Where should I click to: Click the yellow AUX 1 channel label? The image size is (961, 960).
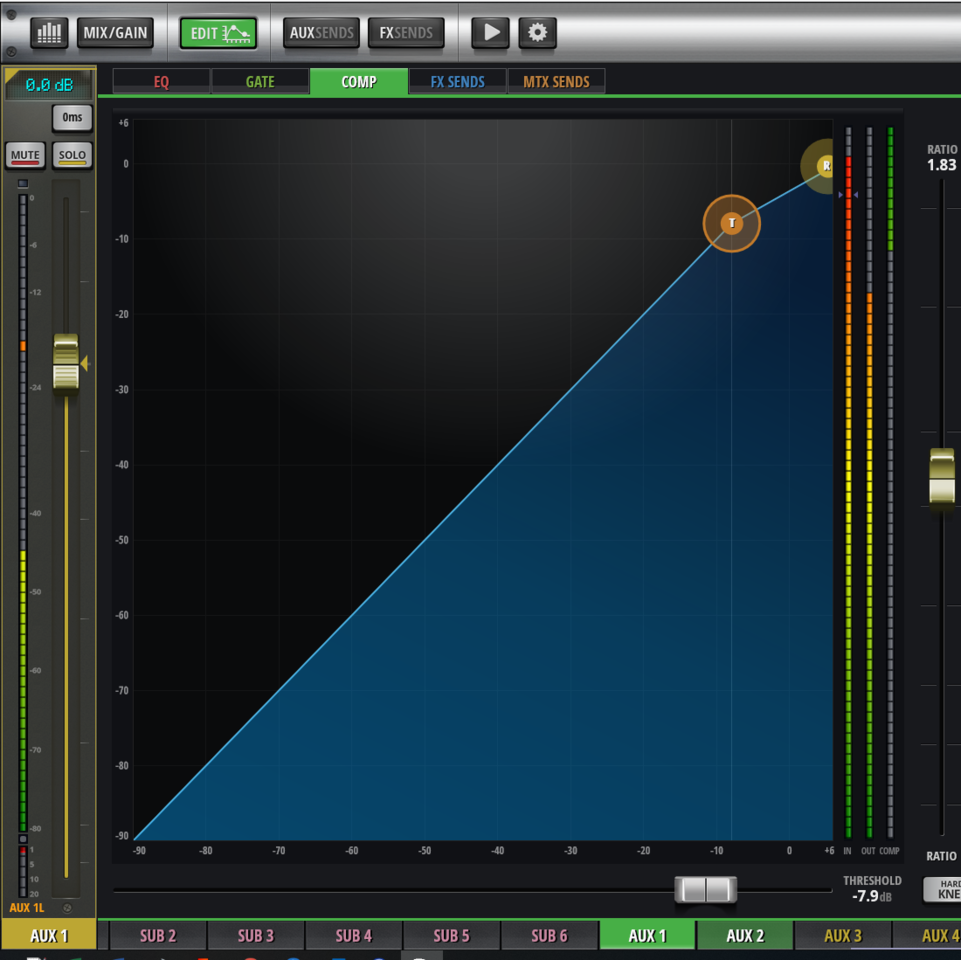coord(49,935)
